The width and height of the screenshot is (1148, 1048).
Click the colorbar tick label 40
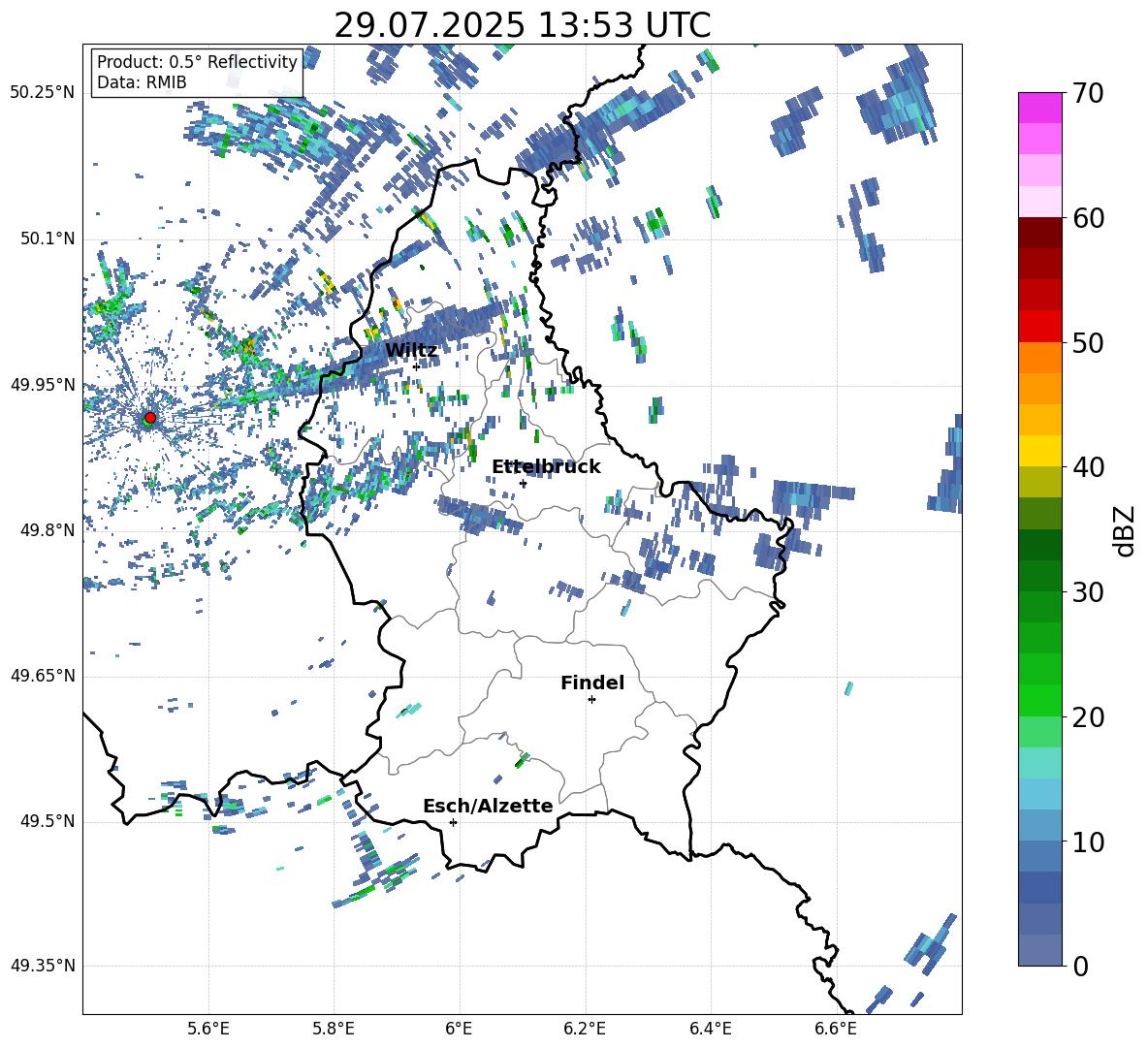(x=1088, y=467)
